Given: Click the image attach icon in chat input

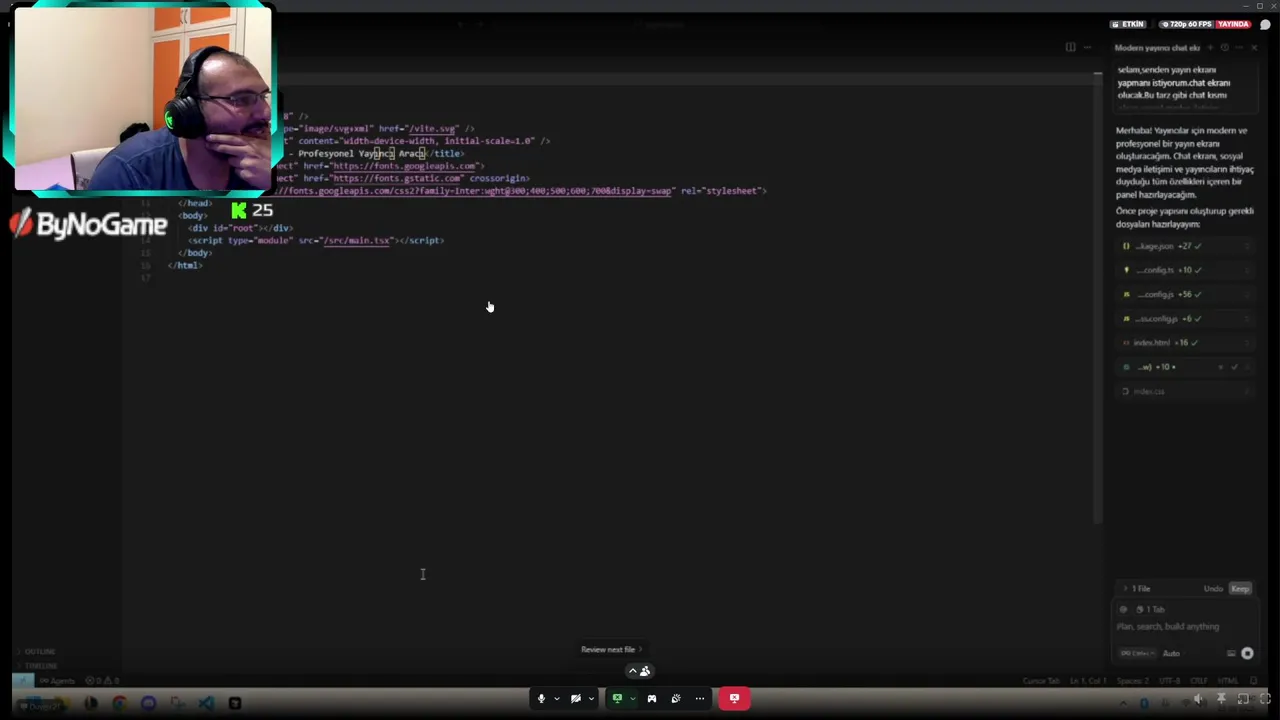Looking at the screenshot, I should [x=1231, y=653].
